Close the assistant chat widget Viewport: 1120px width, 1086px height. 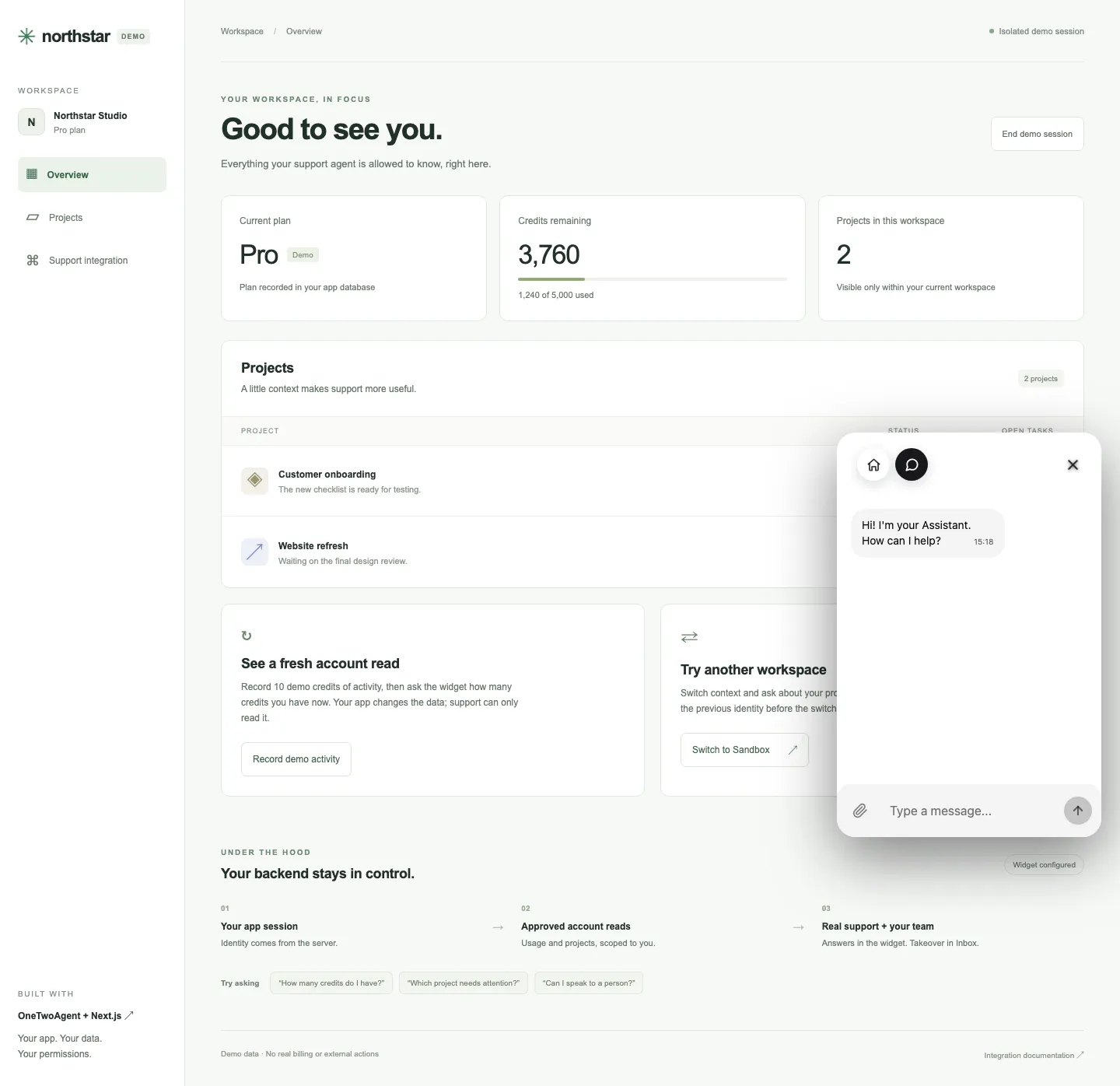coord(1073,465)
